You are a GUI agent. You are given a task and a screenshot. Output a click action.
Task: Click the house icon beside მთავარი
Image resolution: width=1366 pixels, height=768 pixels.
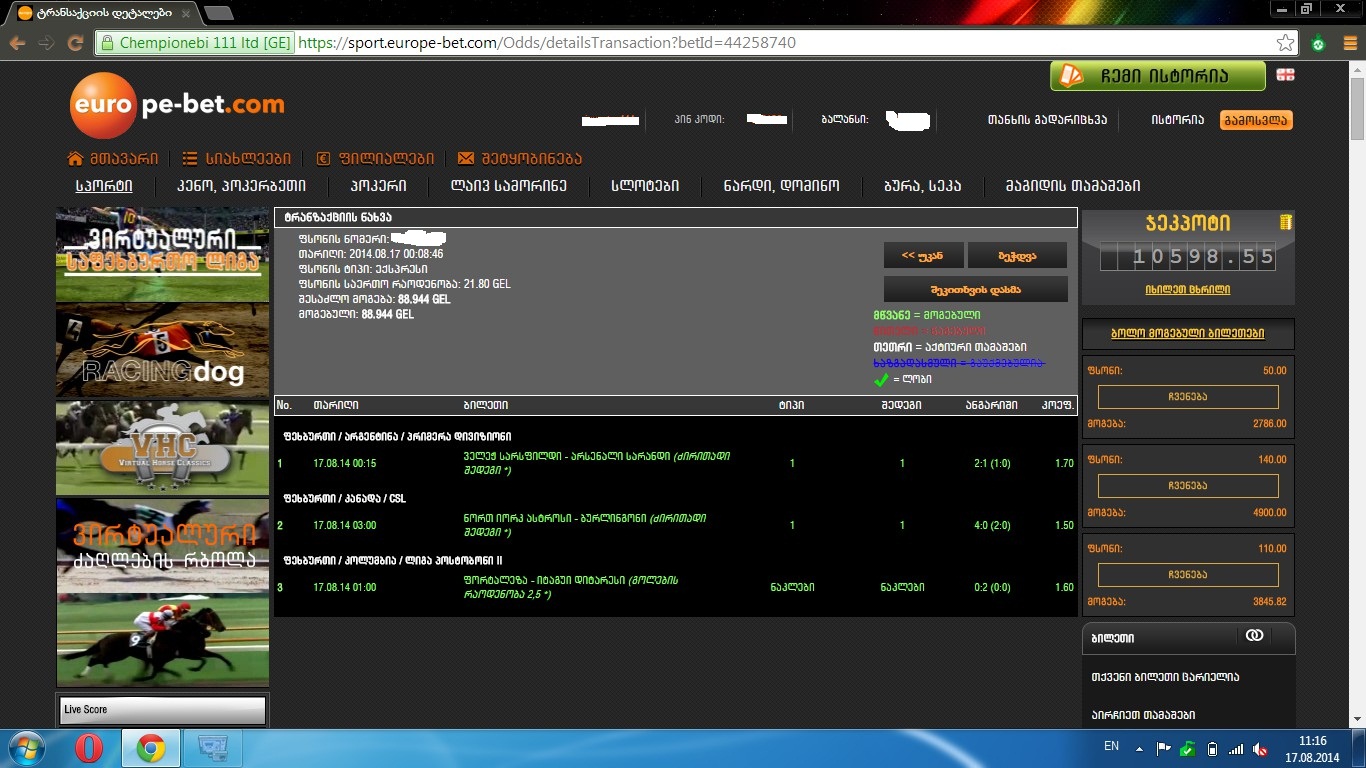[x=75, y=158]
